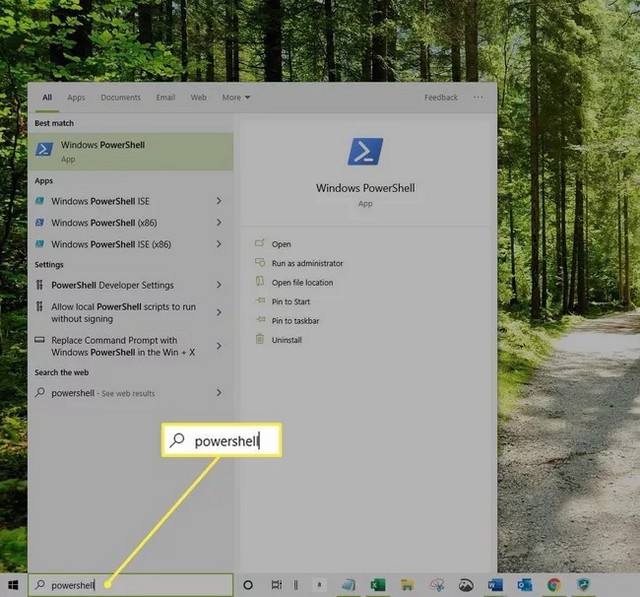Switch to the Documents search tab
The height and width of the screenshot is (597, 640).
pyautogui.click(x=120, y=98)
